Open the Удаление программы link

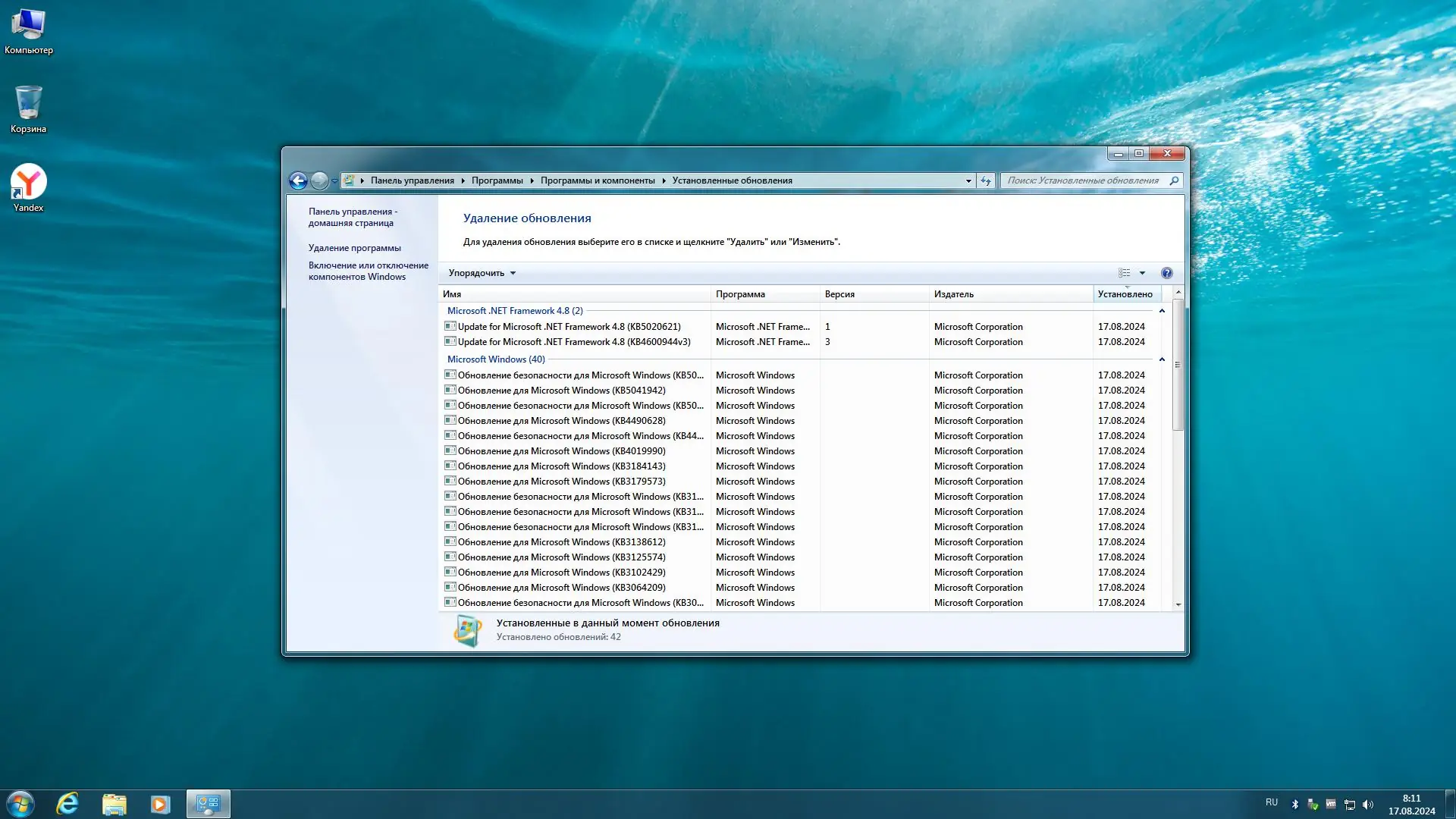(x=354, y=248)
